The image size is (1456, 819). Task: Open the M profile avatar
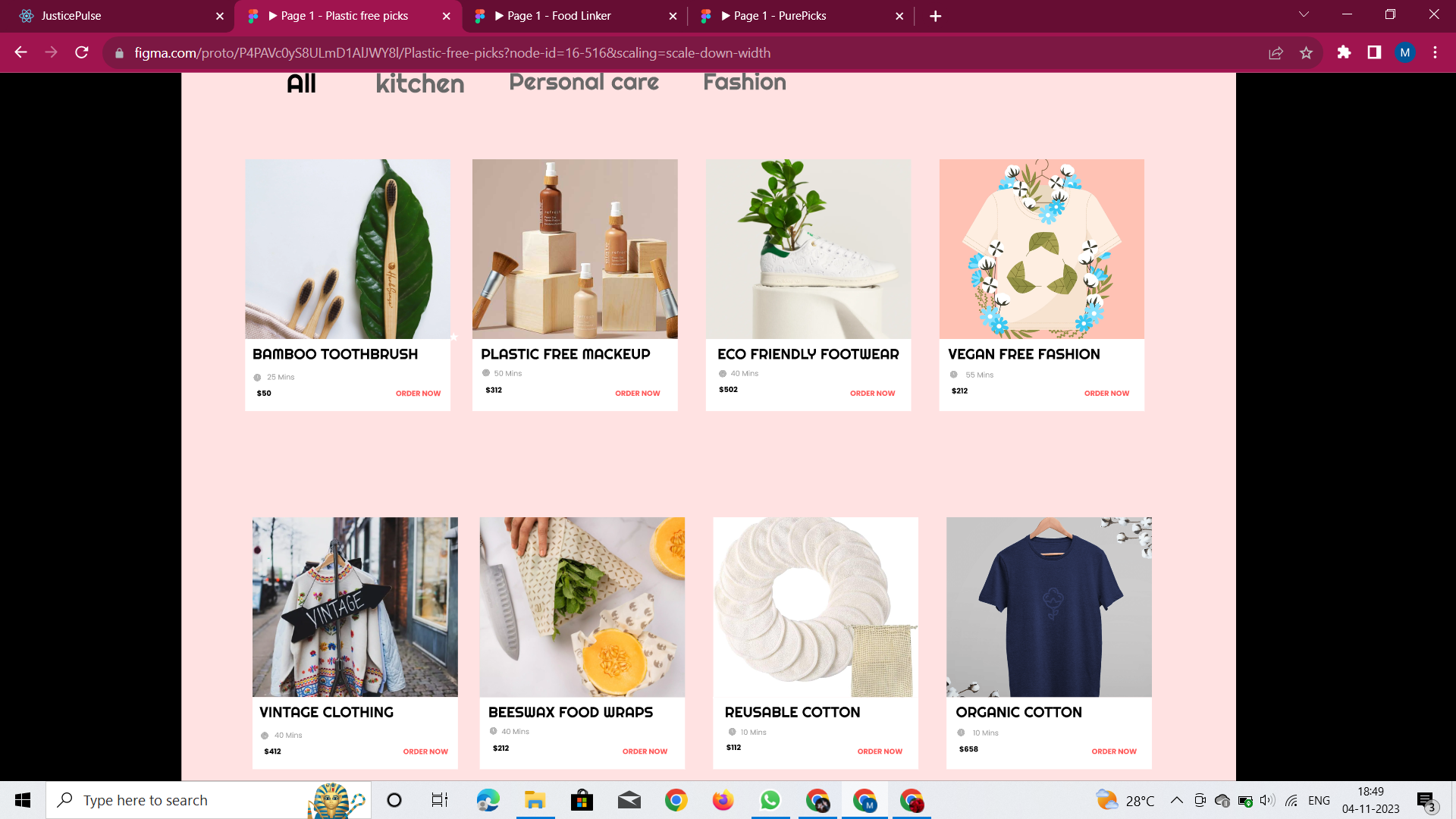1404,52
